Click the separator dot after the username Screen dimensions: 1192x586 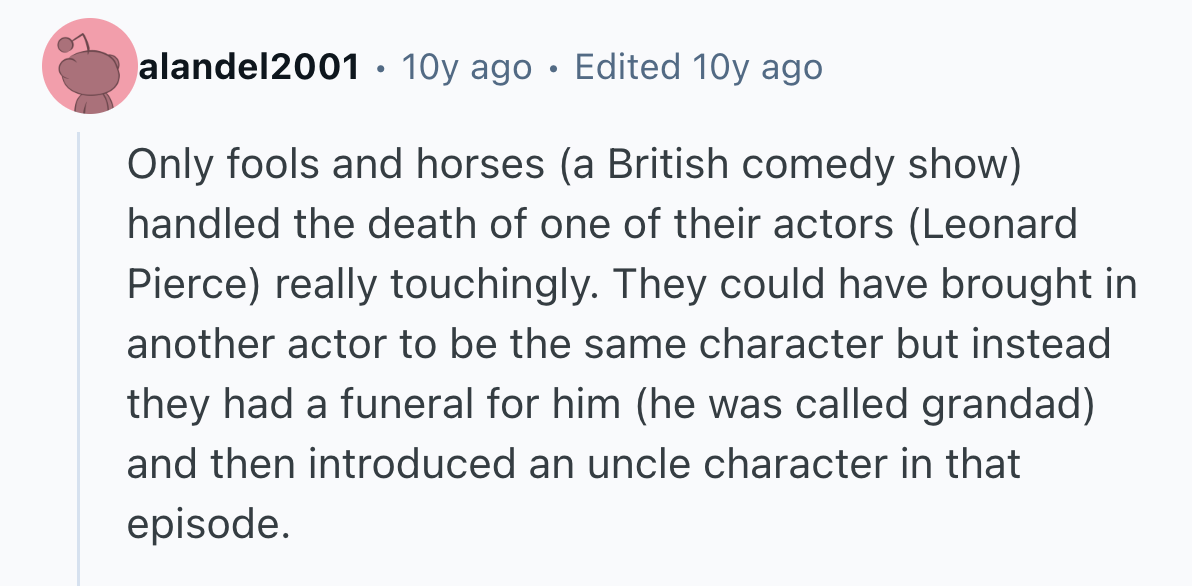(x=380, y=68)
